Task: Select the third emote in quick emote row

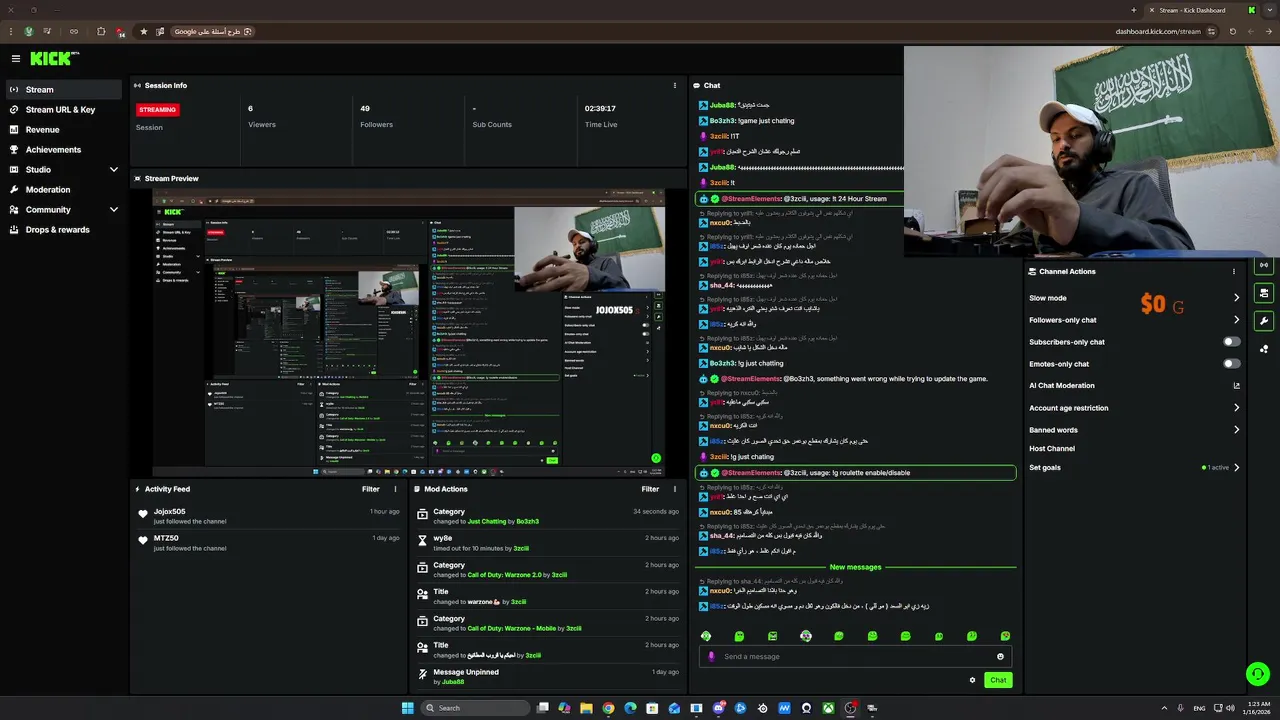Action: (x=772, y=636)
